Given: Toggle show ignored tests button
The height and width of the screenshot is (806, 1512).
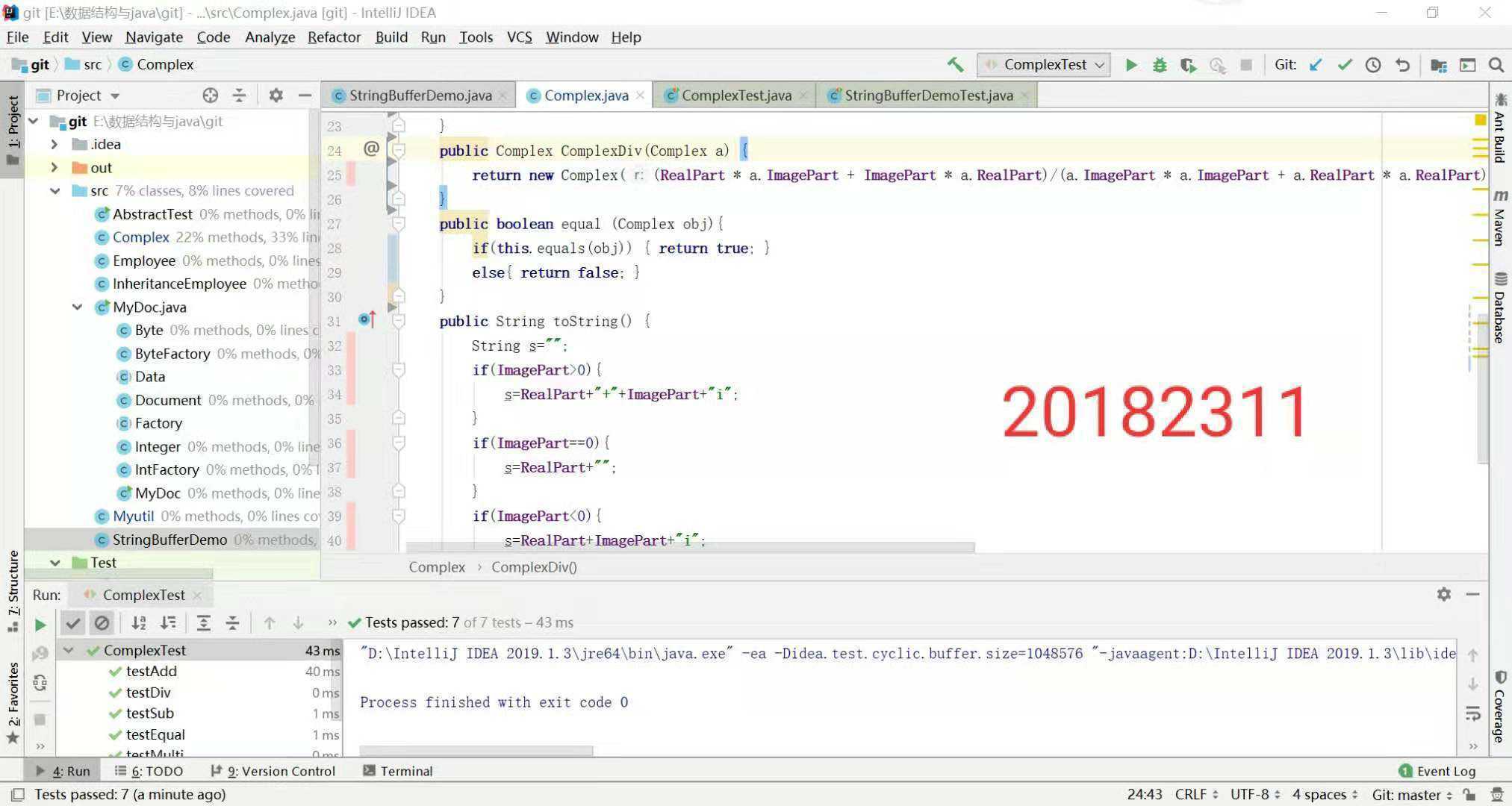Looking at the screenshot, I should pyautogui.click(x=102, y=622).
